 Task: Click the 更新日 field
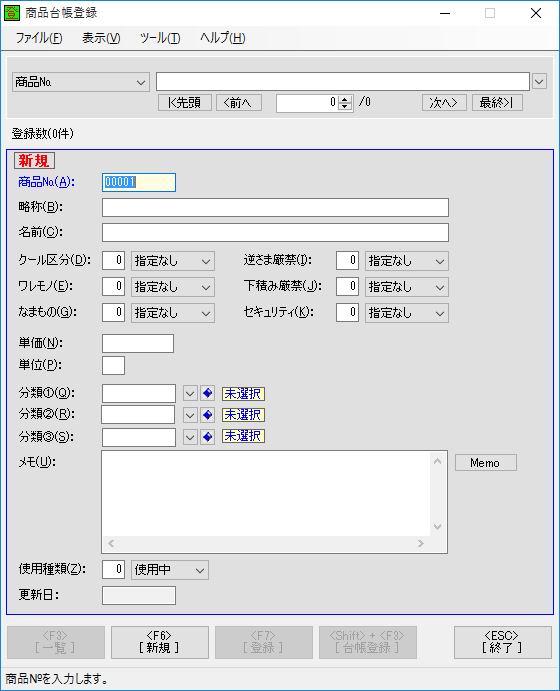point(139,595)
